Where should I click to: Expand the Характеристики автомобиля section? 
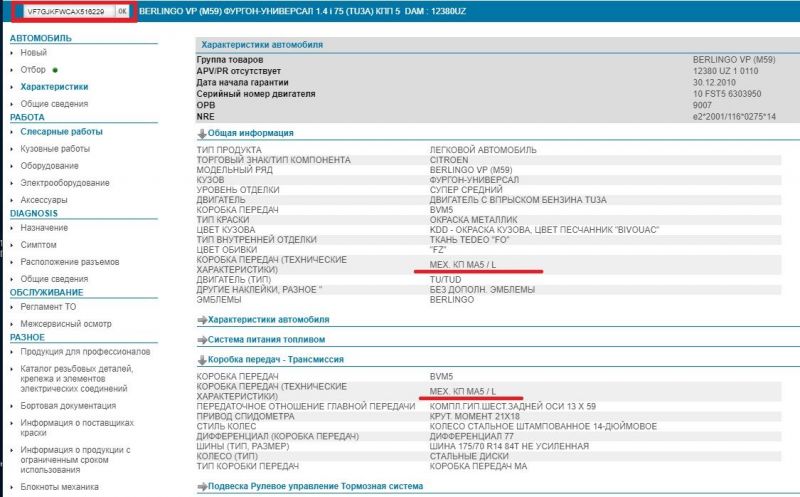tap(267, 320)
